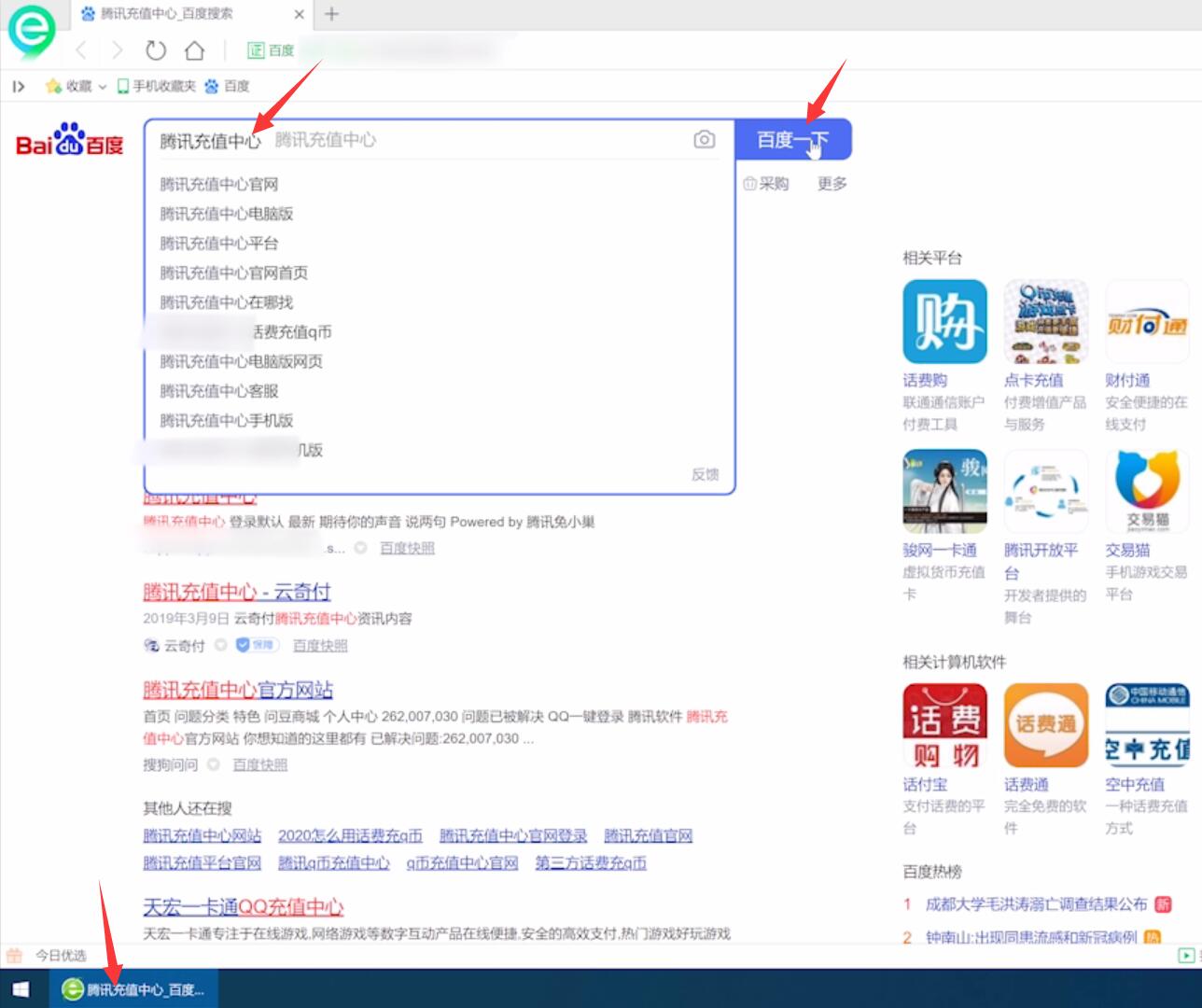Click 反馈 in suggestion dropdown
The image size is (1202, 1008).
[705, 474]
